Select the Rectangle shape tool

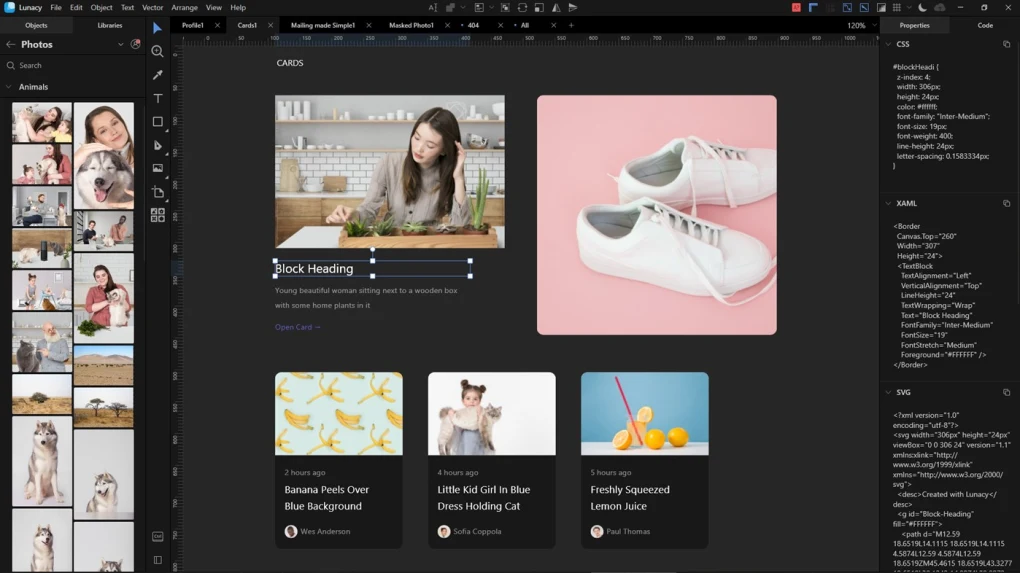coord(157,122)
